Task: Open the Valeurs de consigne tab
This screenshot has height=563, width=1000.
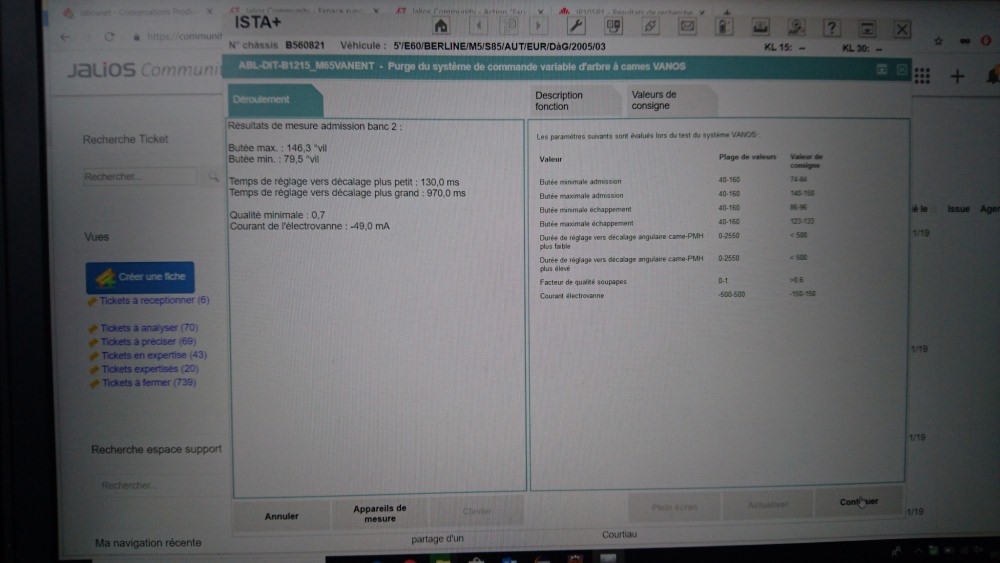Action: click(x=670, y=100)
